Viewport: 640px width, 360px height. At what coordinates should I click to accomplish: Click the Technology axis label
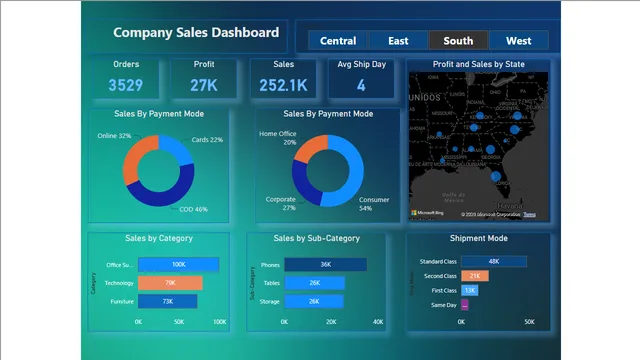coord(119,283)
